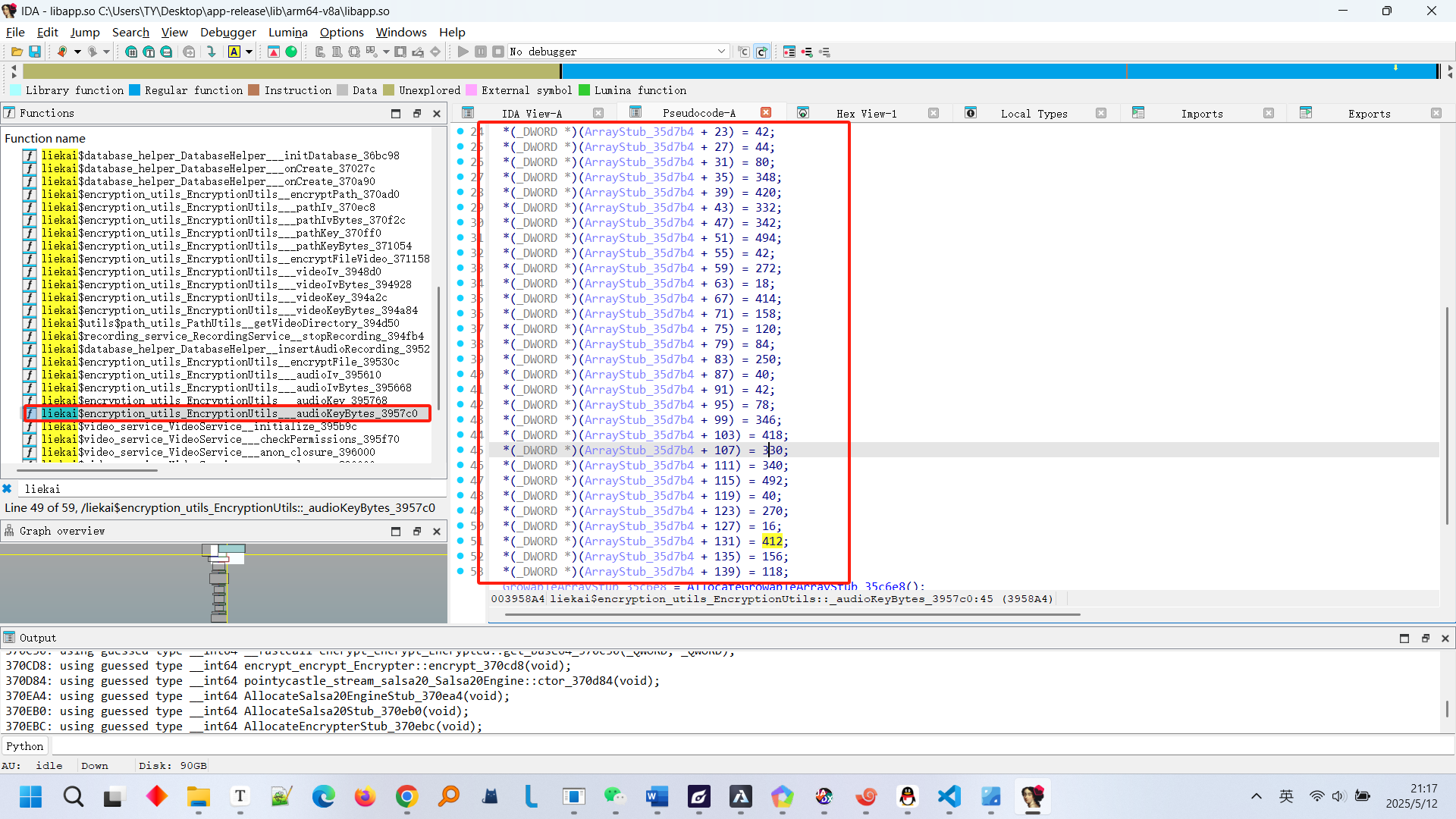Click the Open file toolbar icon
This screenshot has width=1456, height=819.
click(17, 52)
